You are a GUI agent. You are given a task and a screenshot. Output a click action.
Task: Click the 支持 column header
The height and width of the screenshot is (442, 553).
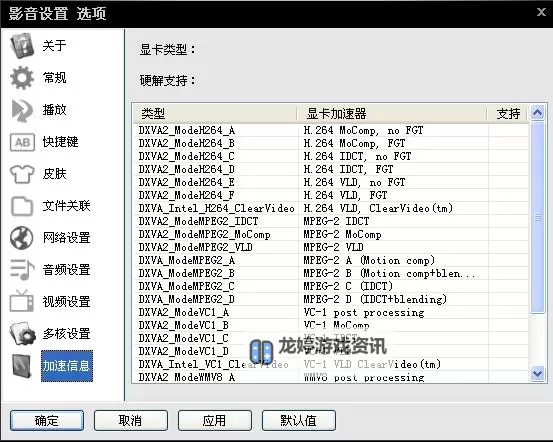508,114
